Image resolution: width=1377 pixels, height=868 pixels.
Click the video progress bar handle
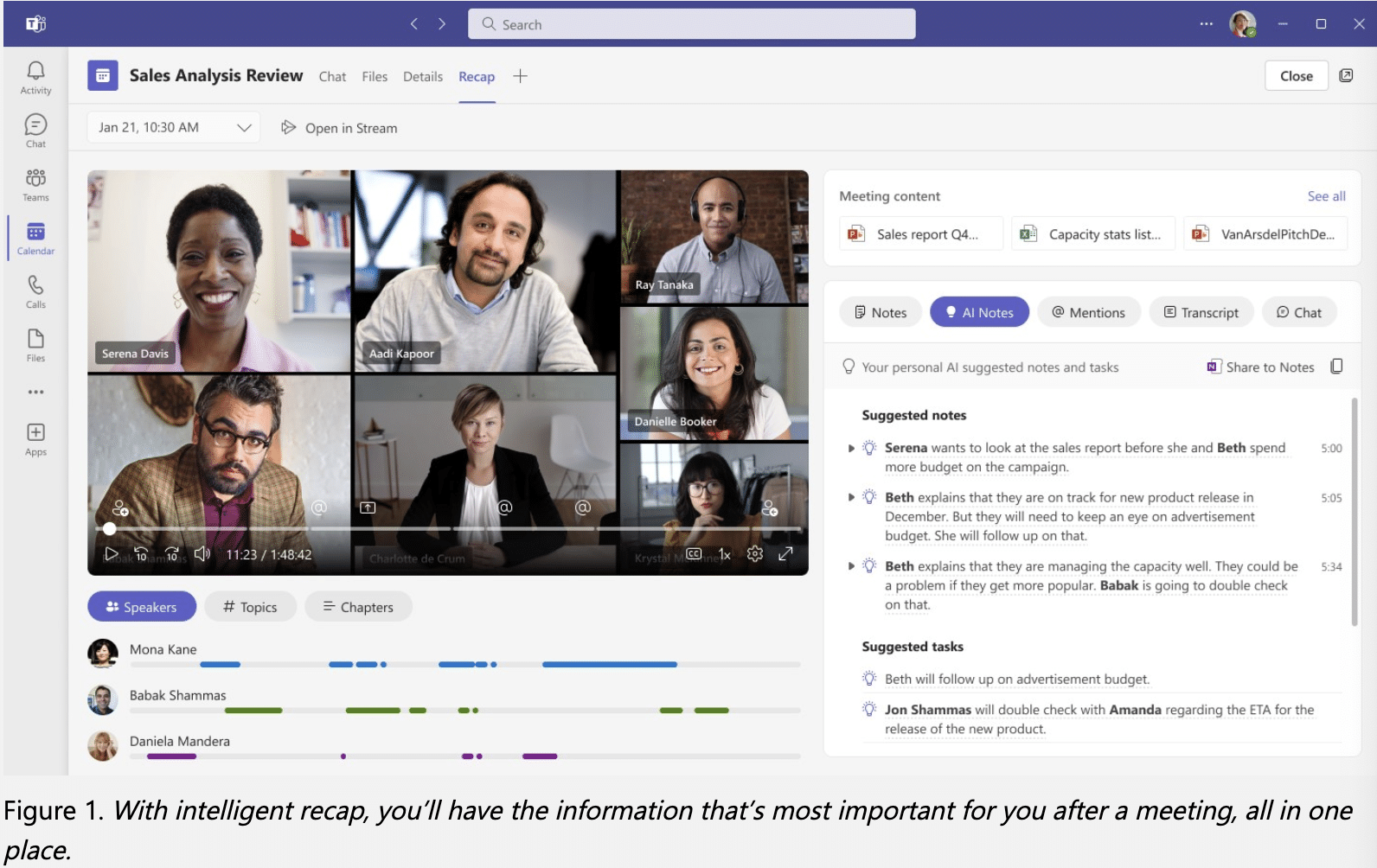(x=109, y=528)
